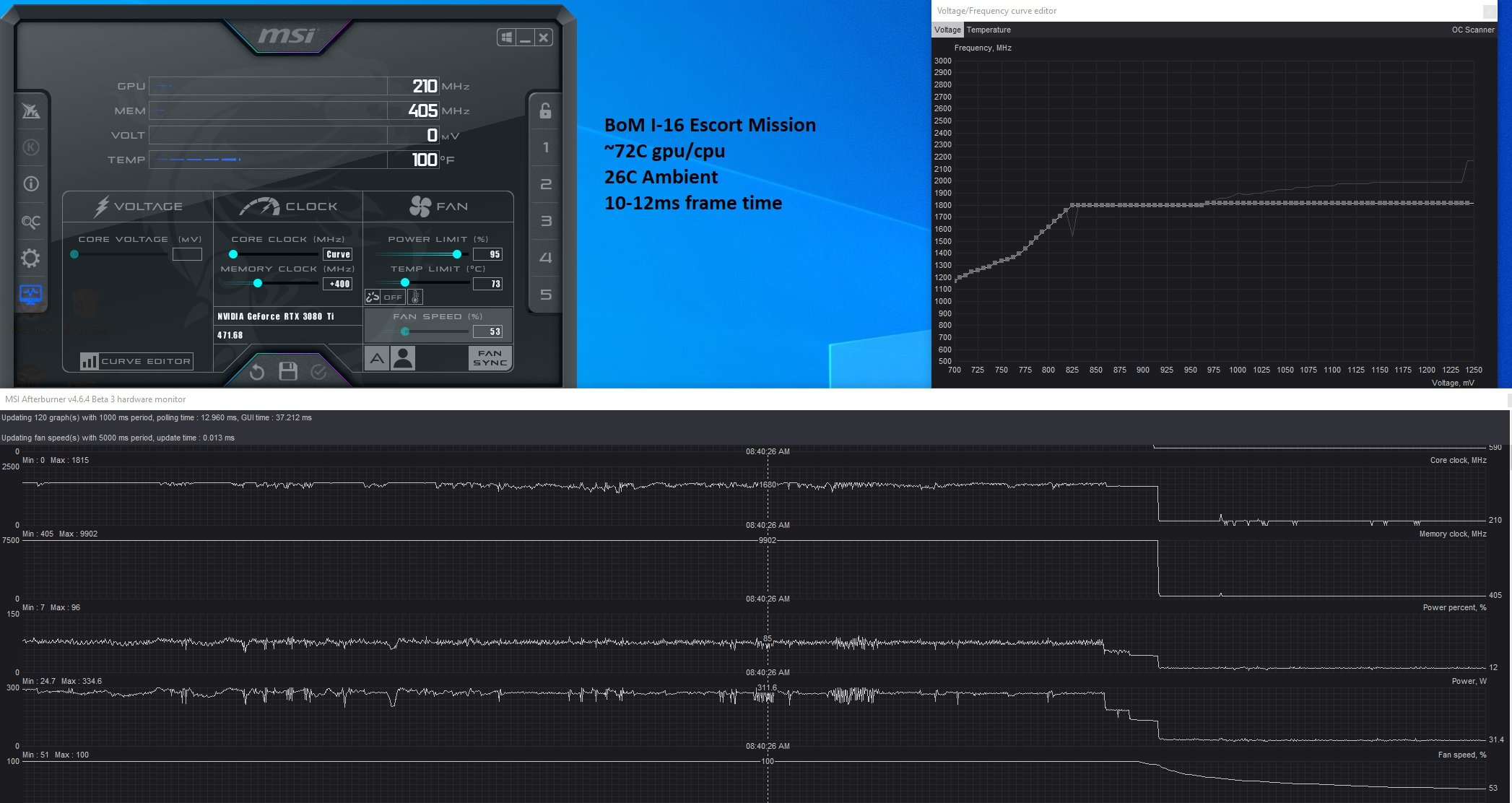
Task: Click the Memory Clock +400 value field
Action: pos(338,284)
